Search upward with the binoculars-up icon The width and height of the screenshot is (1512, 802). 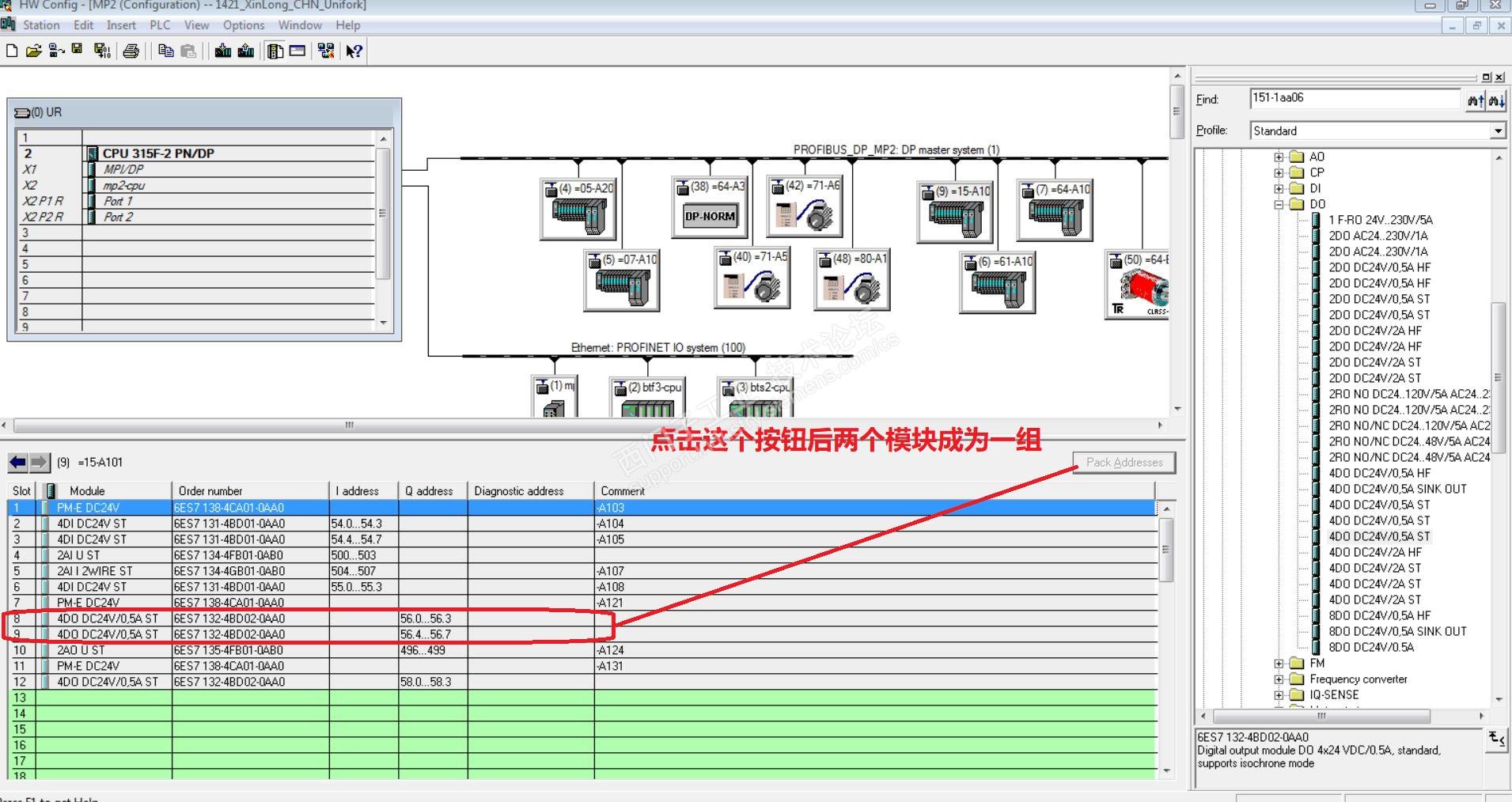coord(1475,100)
